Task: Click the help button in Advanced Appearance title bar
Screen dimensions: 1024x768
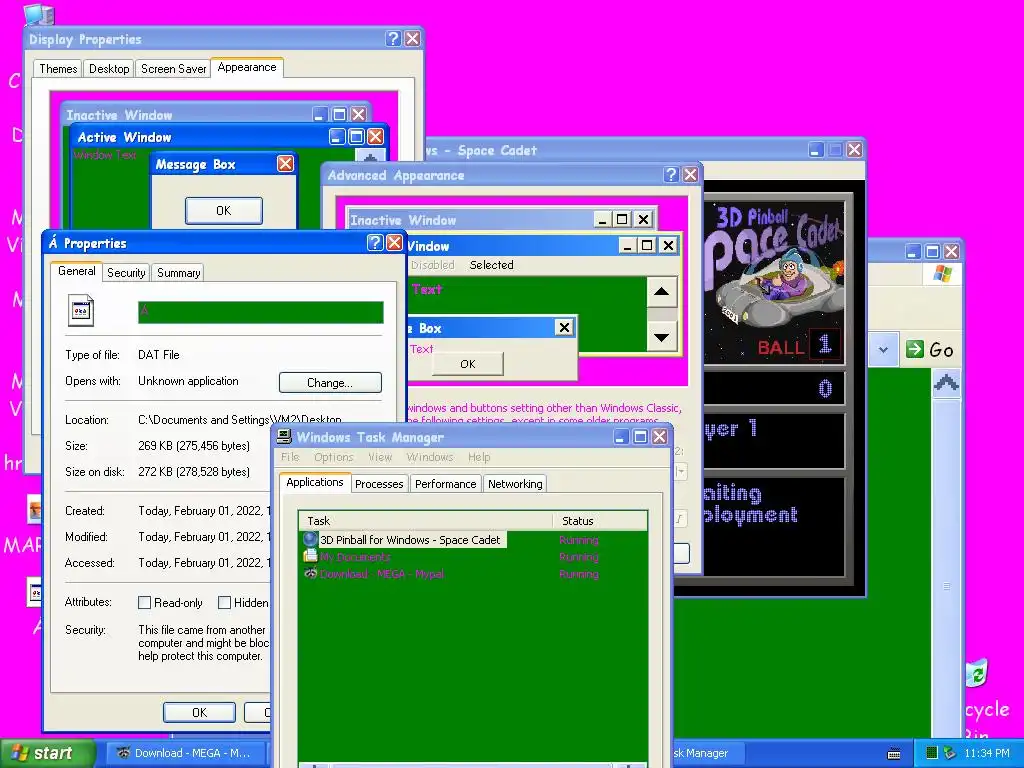Action: (671, 174)
